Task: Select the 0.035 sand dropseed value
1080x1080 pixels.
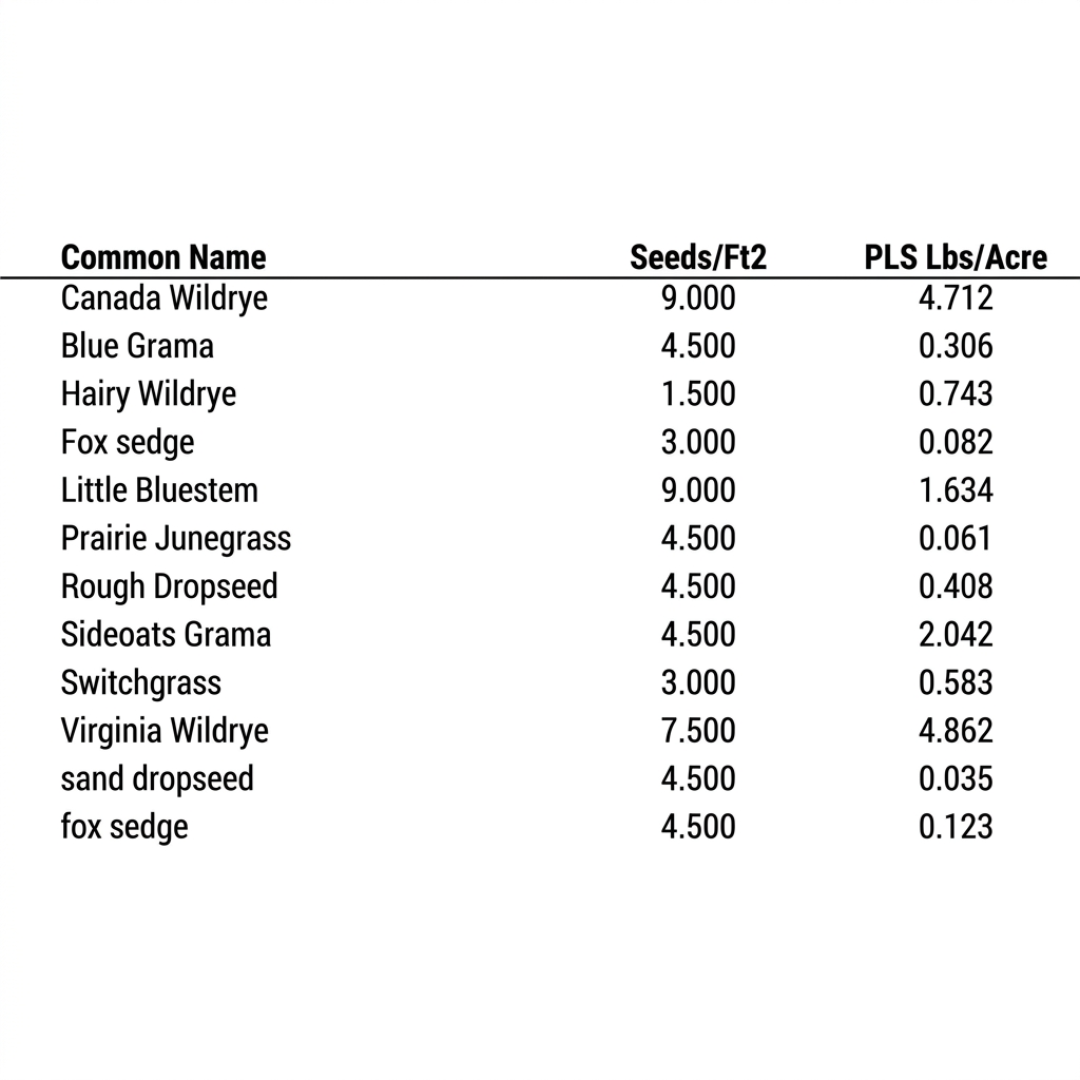Action: point(956,778)
